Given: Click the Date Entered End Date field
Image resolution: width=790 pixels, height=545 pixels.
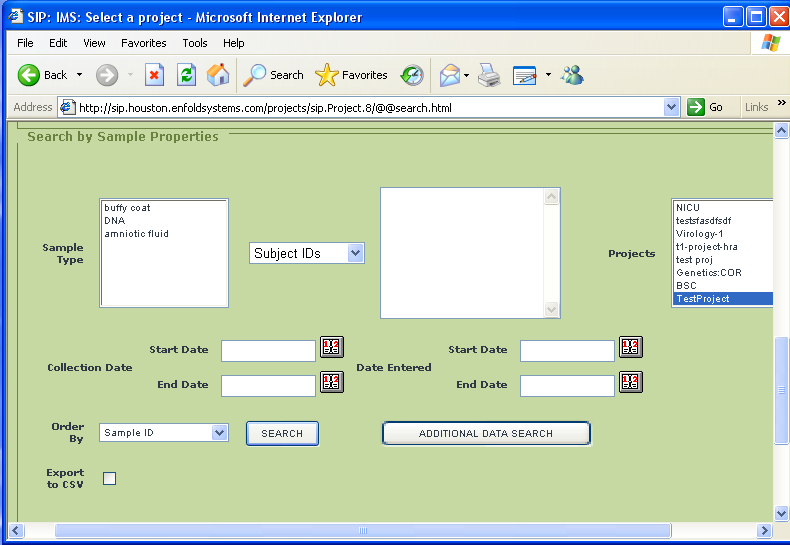Looking at the screenshot, I should [x=567, y=385].
